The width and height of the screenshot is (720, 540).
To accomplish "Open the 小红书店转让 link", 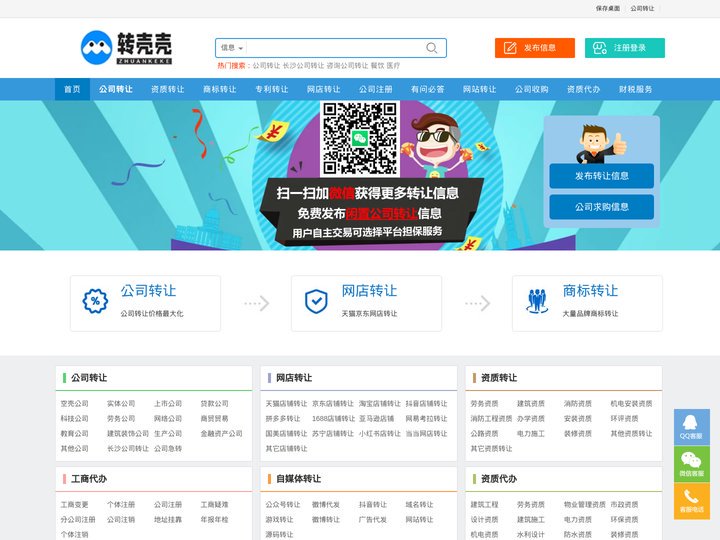I will [380, 433].
